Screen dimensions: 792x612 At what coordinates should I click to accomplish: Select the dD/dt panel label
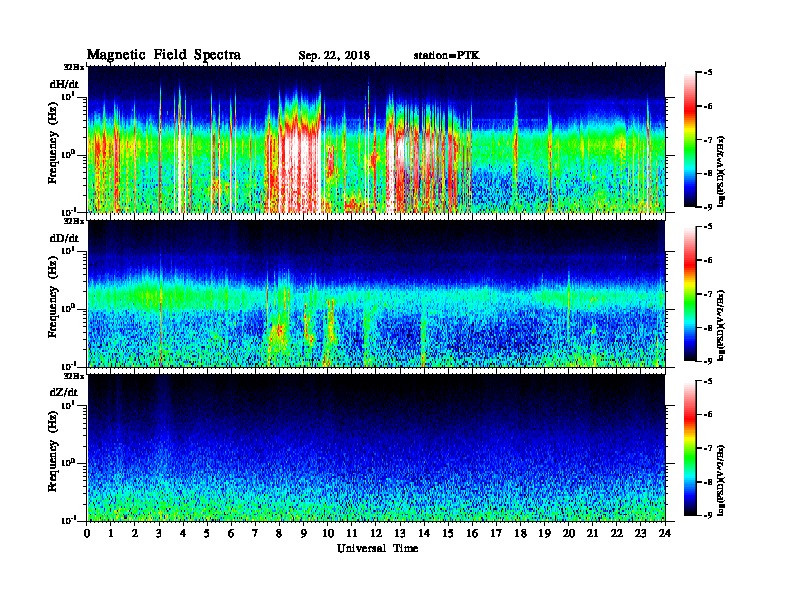(x=64, y=238)
